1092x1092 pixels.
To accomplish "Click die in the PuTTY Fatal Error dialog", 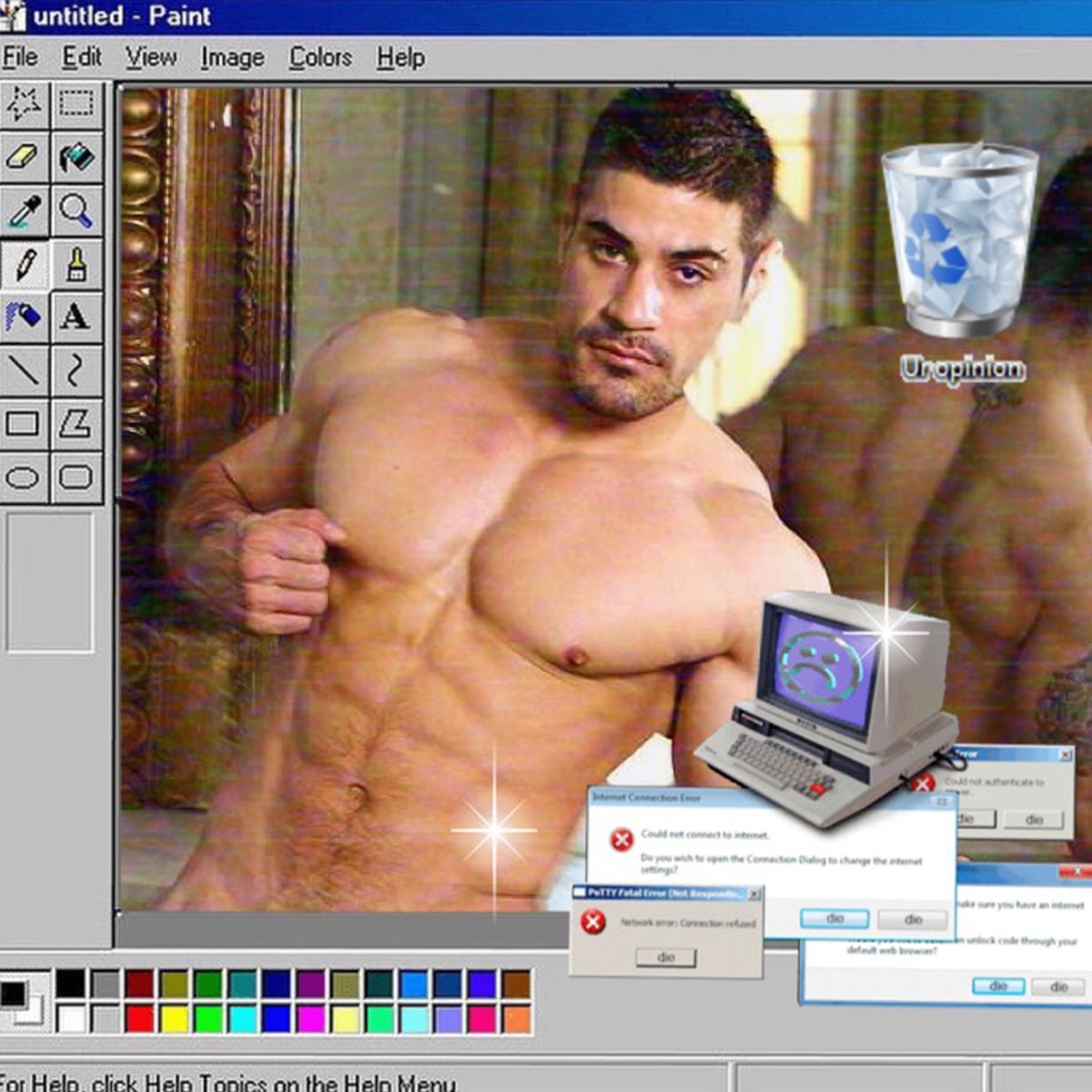I will pyautogui.click(x=666, y=957).
